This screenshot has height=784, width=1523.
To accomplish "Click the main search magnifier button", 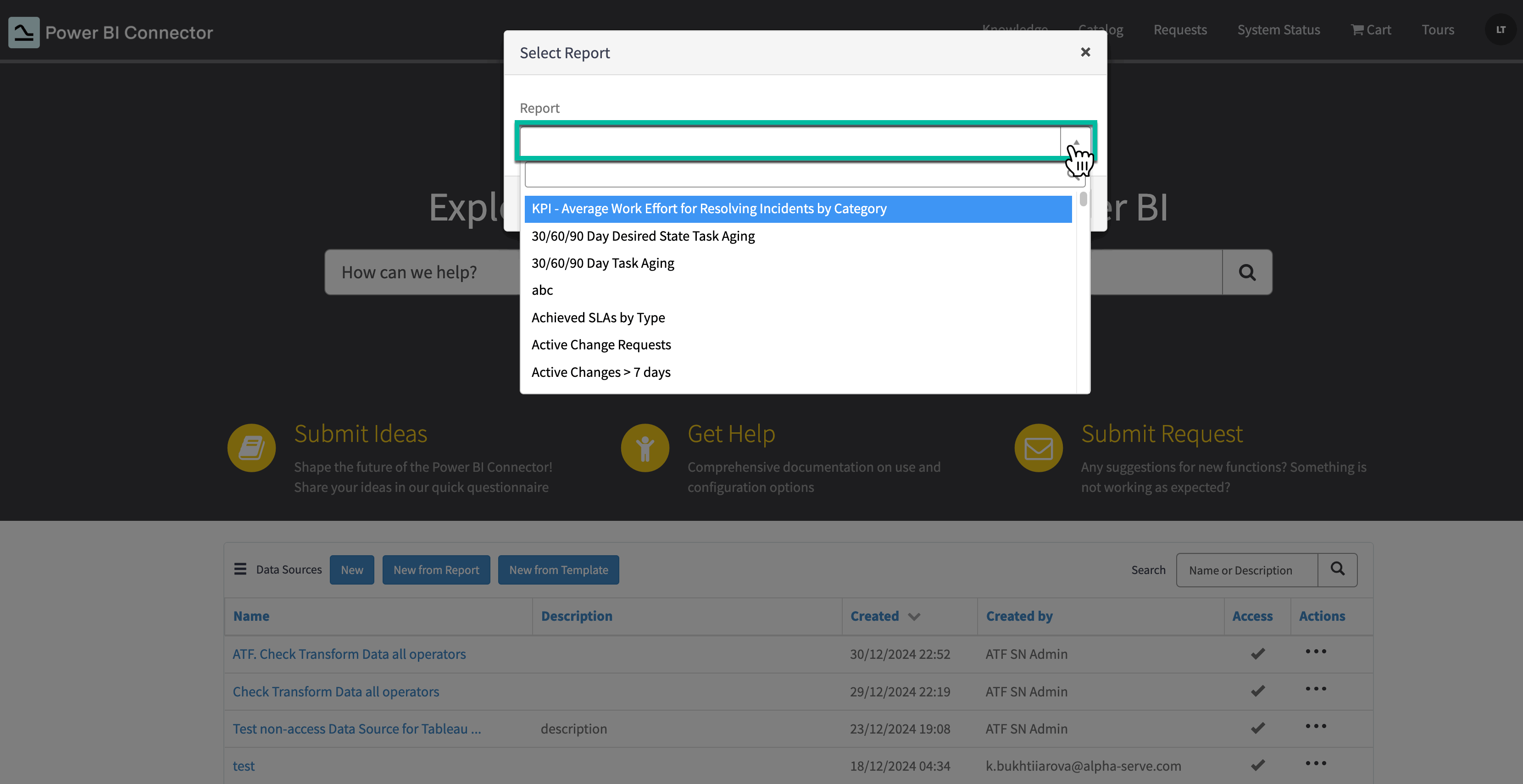I will (x=1247, y=272).
